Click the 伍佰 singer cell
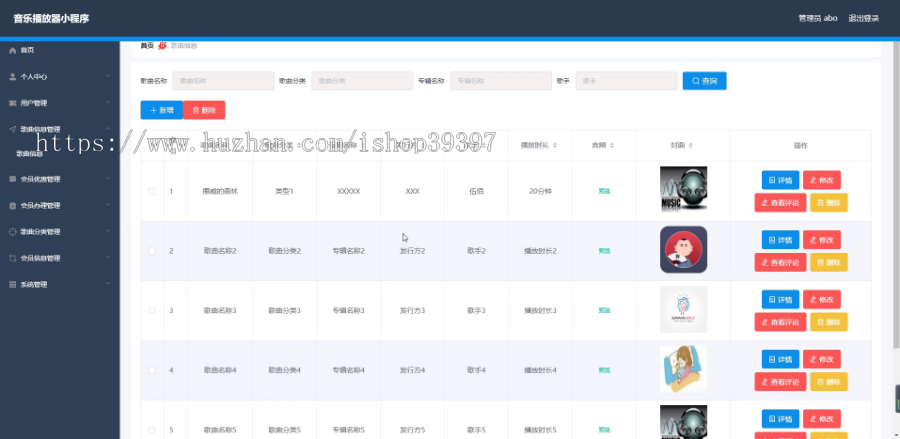 point(476,191)
